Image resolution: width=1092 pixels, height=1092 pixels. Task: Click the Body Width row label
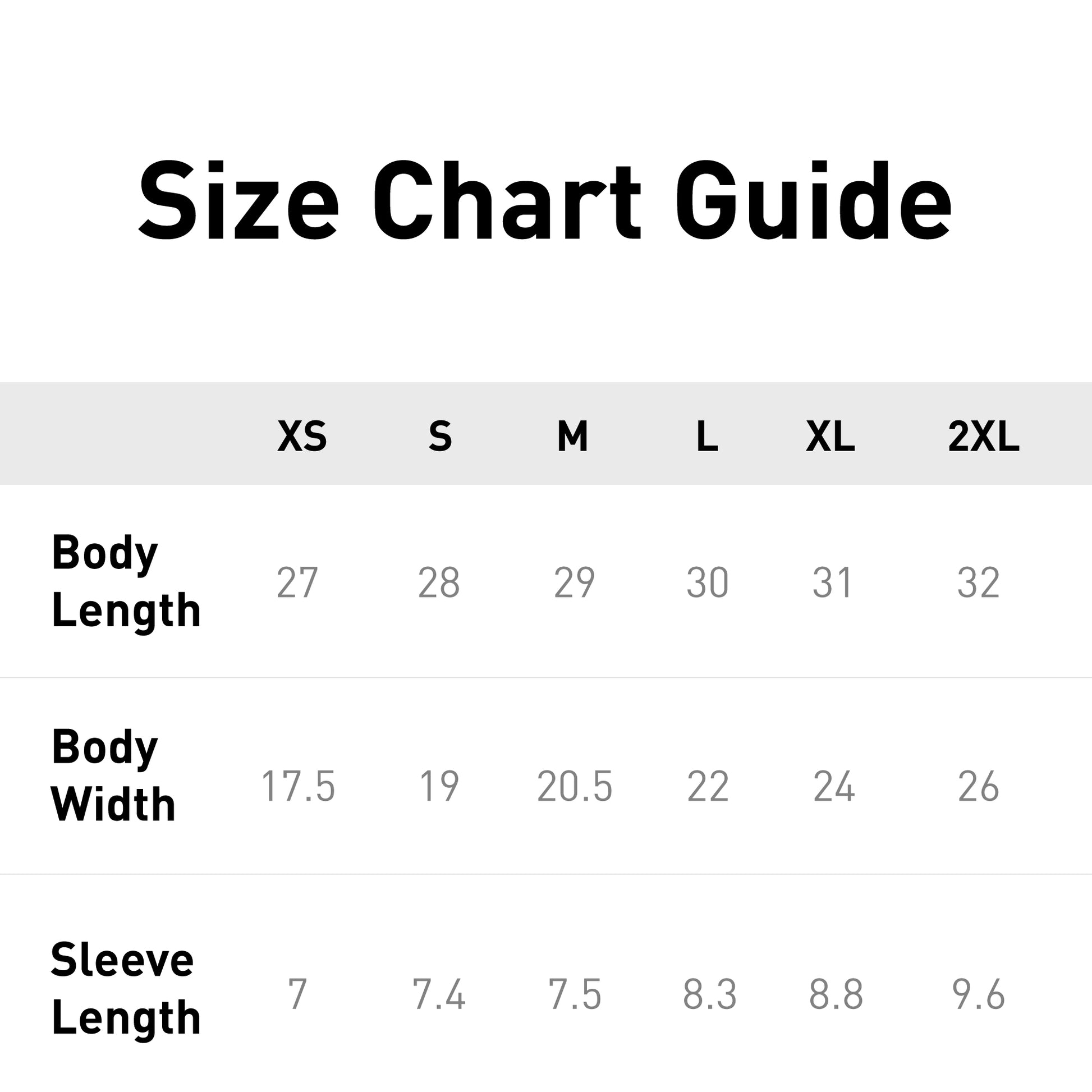point(113,775)
